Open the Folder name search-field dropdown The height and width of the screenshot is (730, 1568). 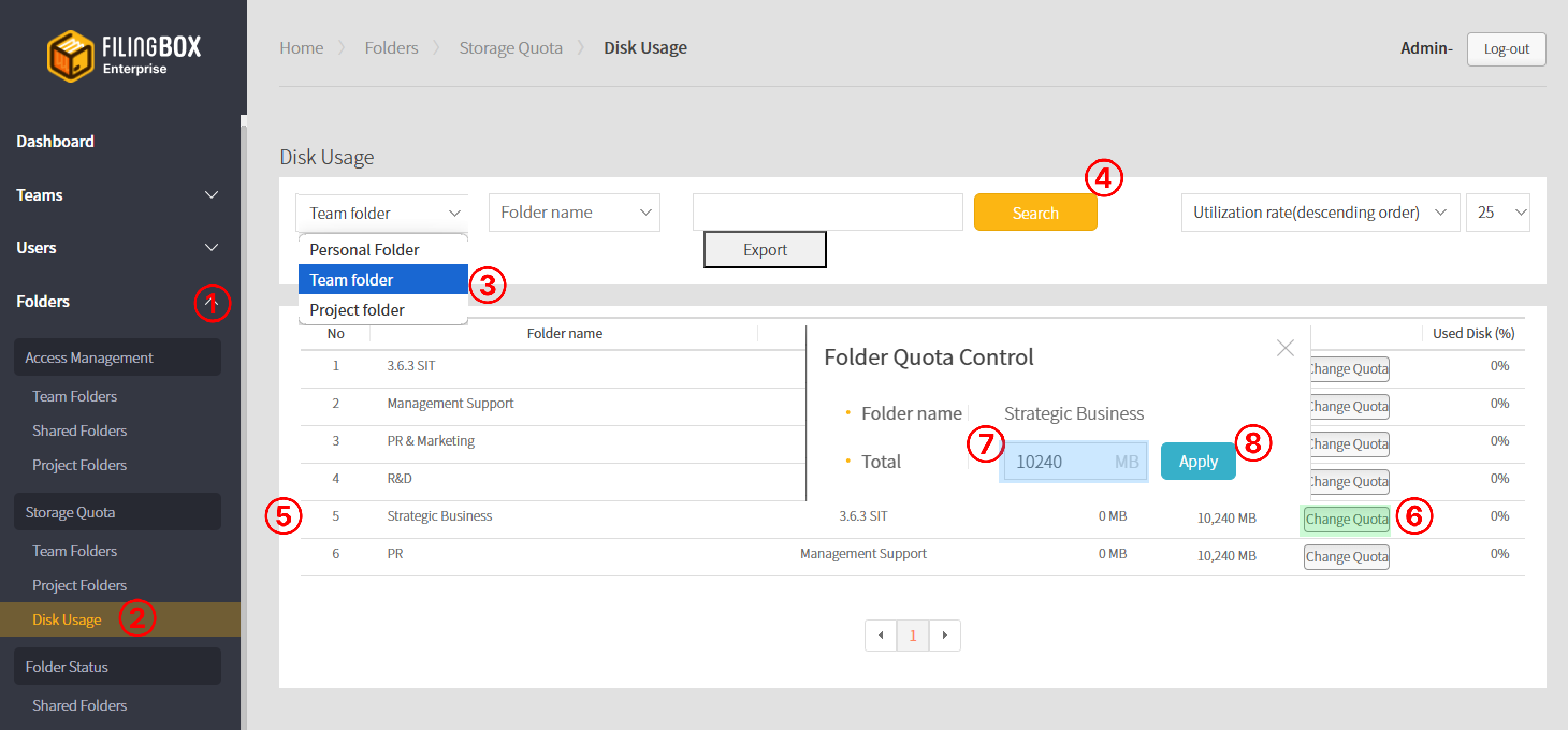coord(574,213)
